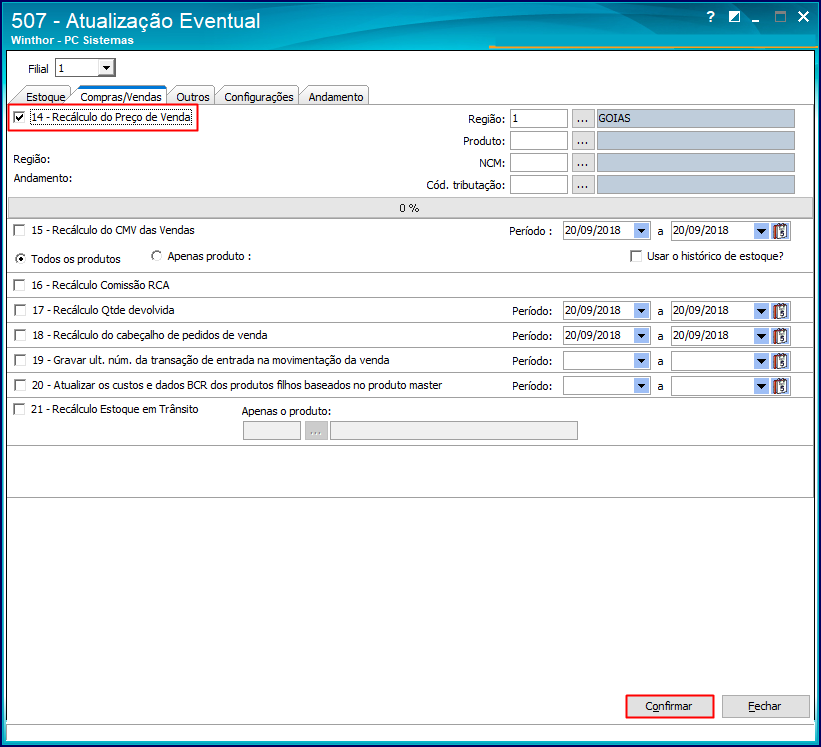
Task: Check 21 - Recálculo Estoque em Trânsito
Action: click(x=19, y=409)
